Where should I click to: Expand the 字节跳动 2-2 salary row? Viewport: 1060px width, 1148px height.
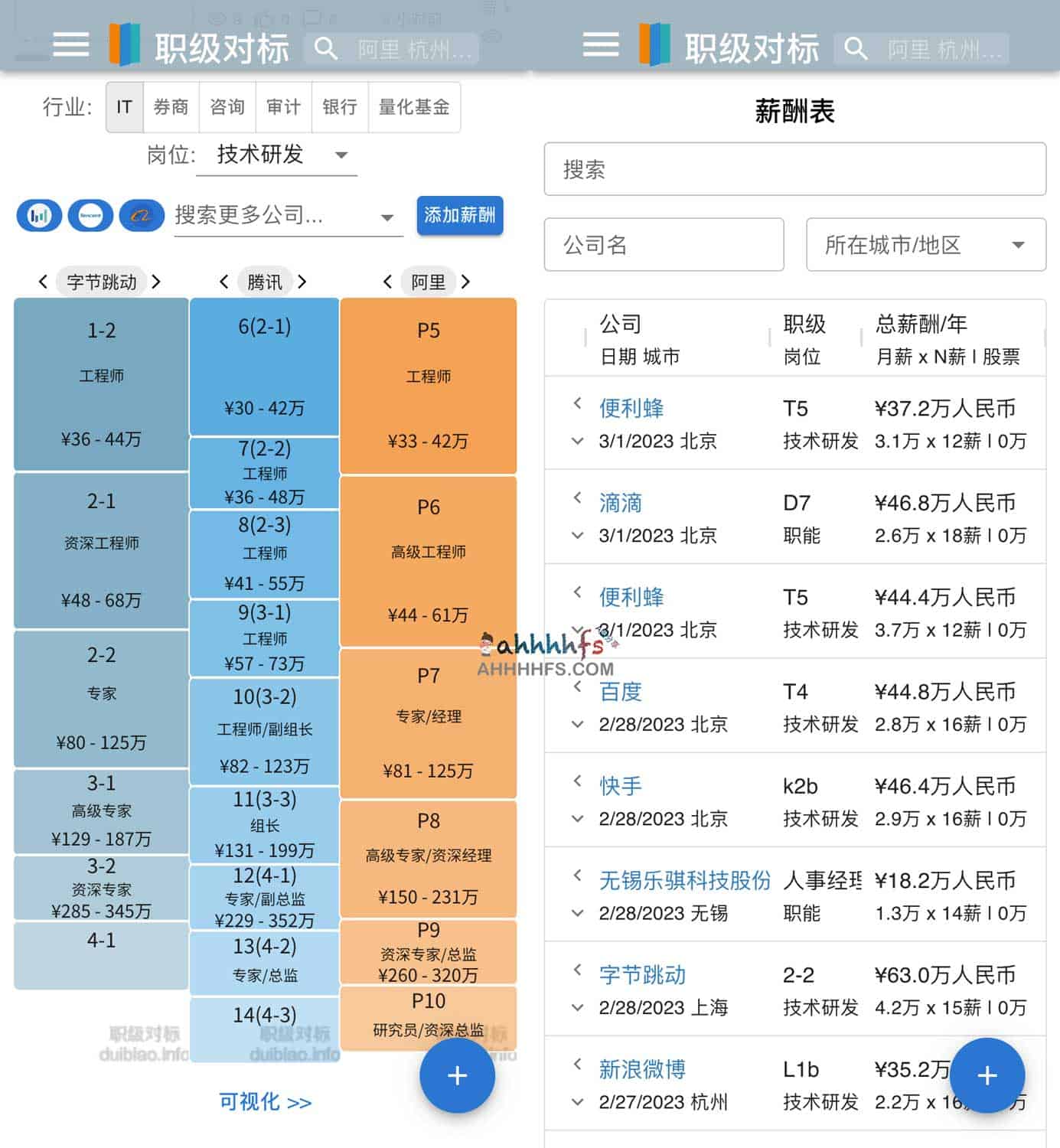[x=578, y=1007]
